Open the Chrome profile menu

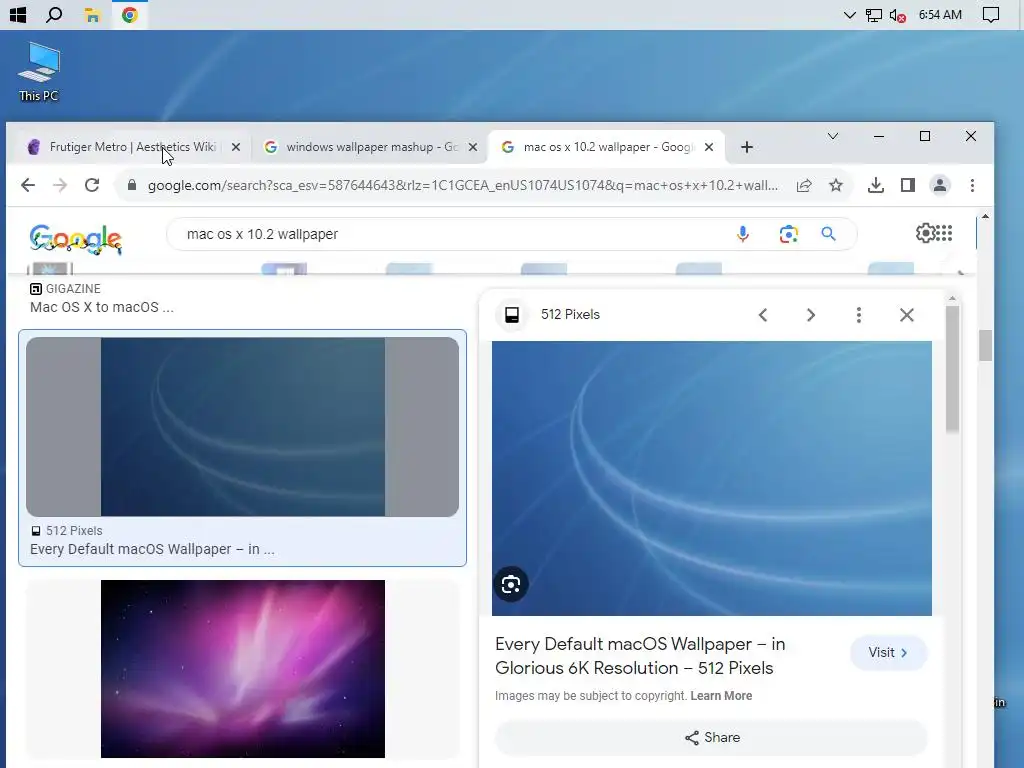tap(940, 185)
